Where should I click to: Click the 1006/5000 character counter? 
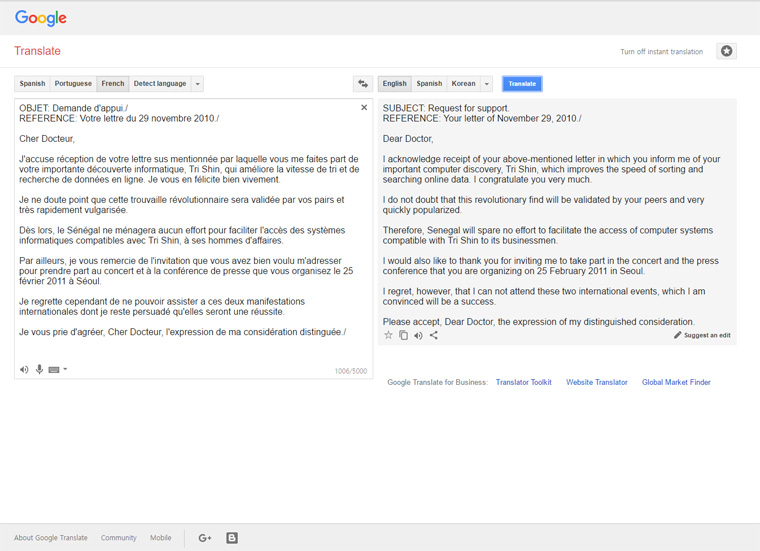350,371
